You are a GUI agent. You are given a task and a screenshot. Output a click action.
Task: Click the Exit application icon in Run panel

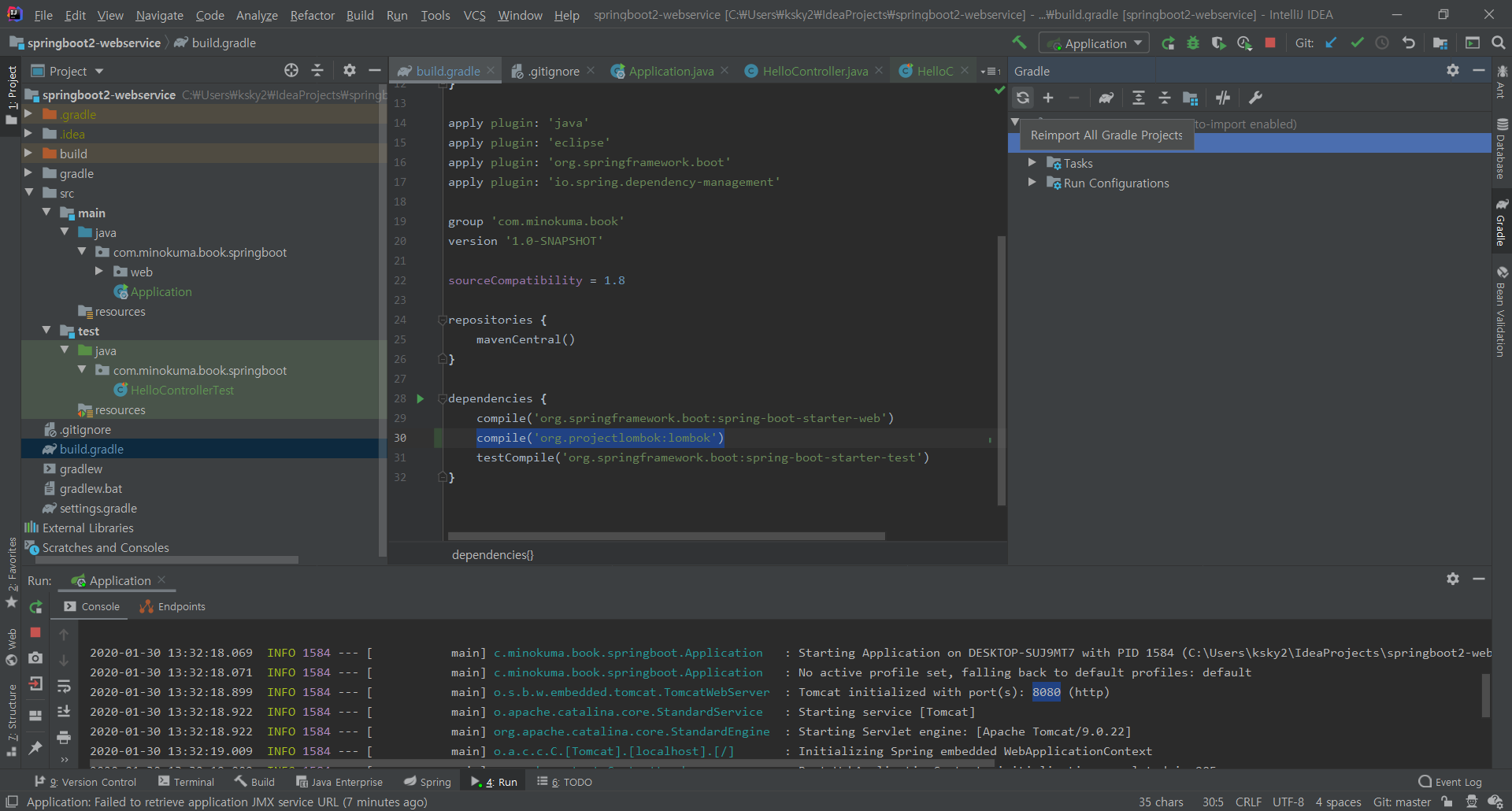click(x=35, y=684)
